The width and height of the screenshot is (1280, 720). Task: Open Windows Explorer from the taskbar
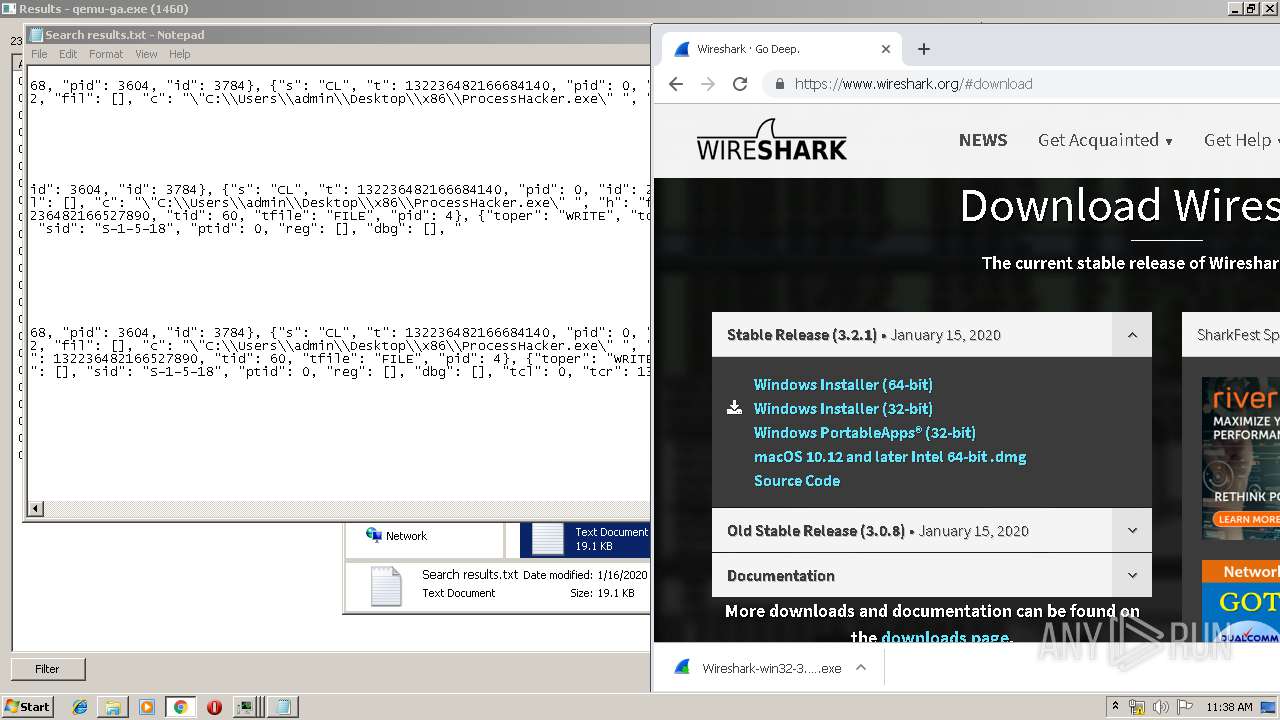tap(113, 707)
